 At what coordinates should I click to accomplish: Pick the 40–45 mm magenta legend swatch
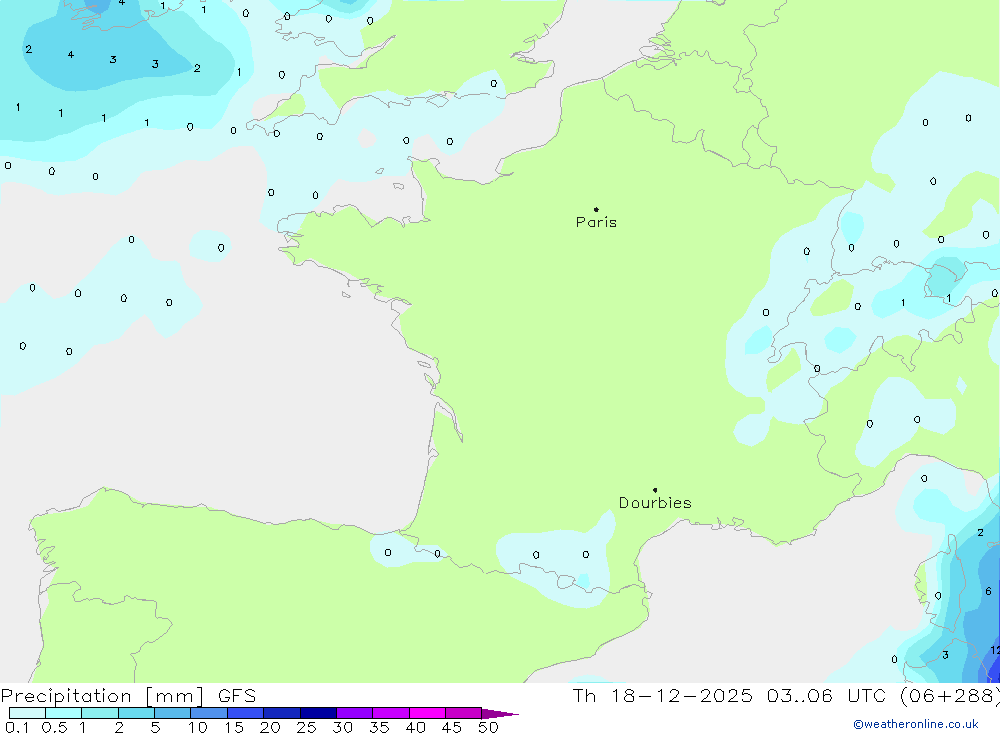(x=427, y=713)
